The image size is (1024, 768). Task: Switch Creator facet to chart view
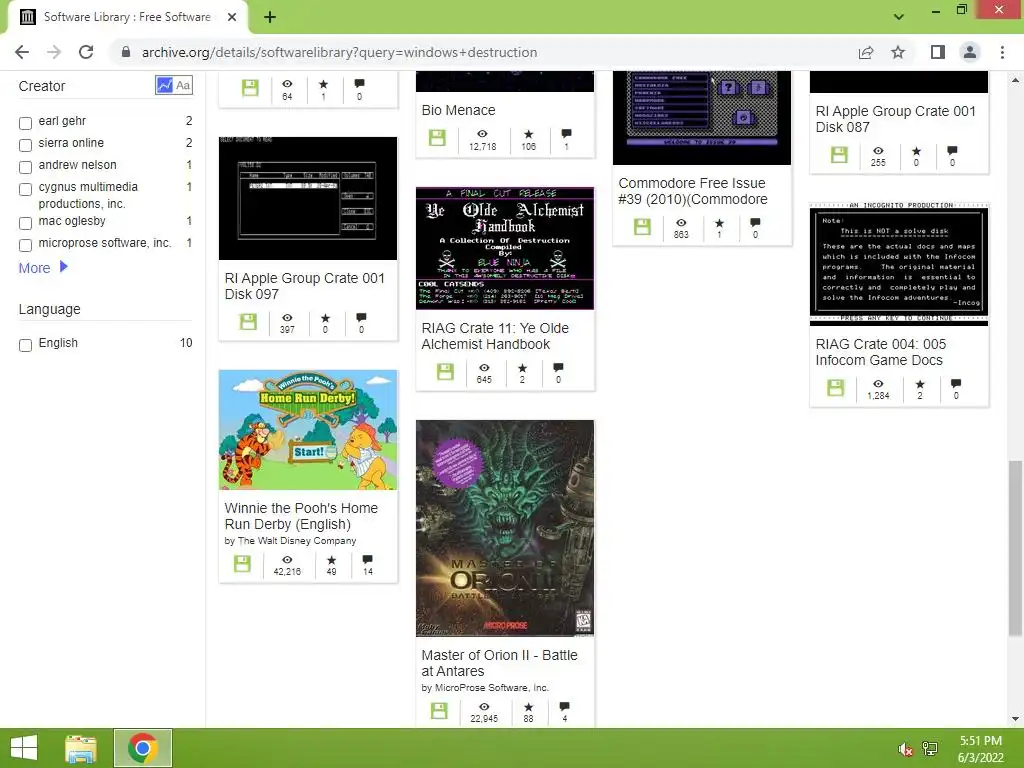pyautogui.click(x=165, y=85)
